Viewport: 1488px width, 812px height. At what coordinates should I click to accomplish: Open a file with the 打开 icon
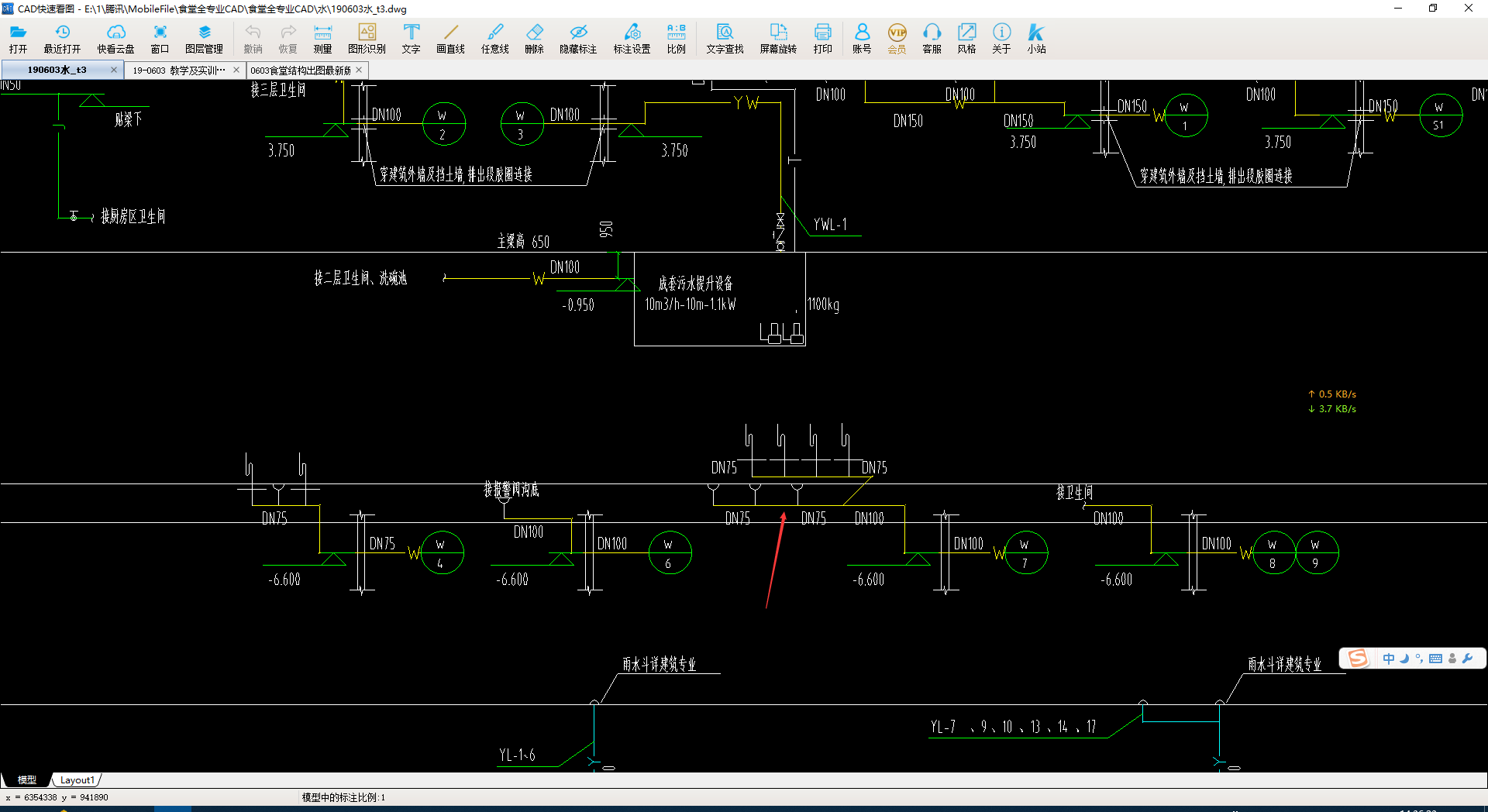[x=19, y=39]
